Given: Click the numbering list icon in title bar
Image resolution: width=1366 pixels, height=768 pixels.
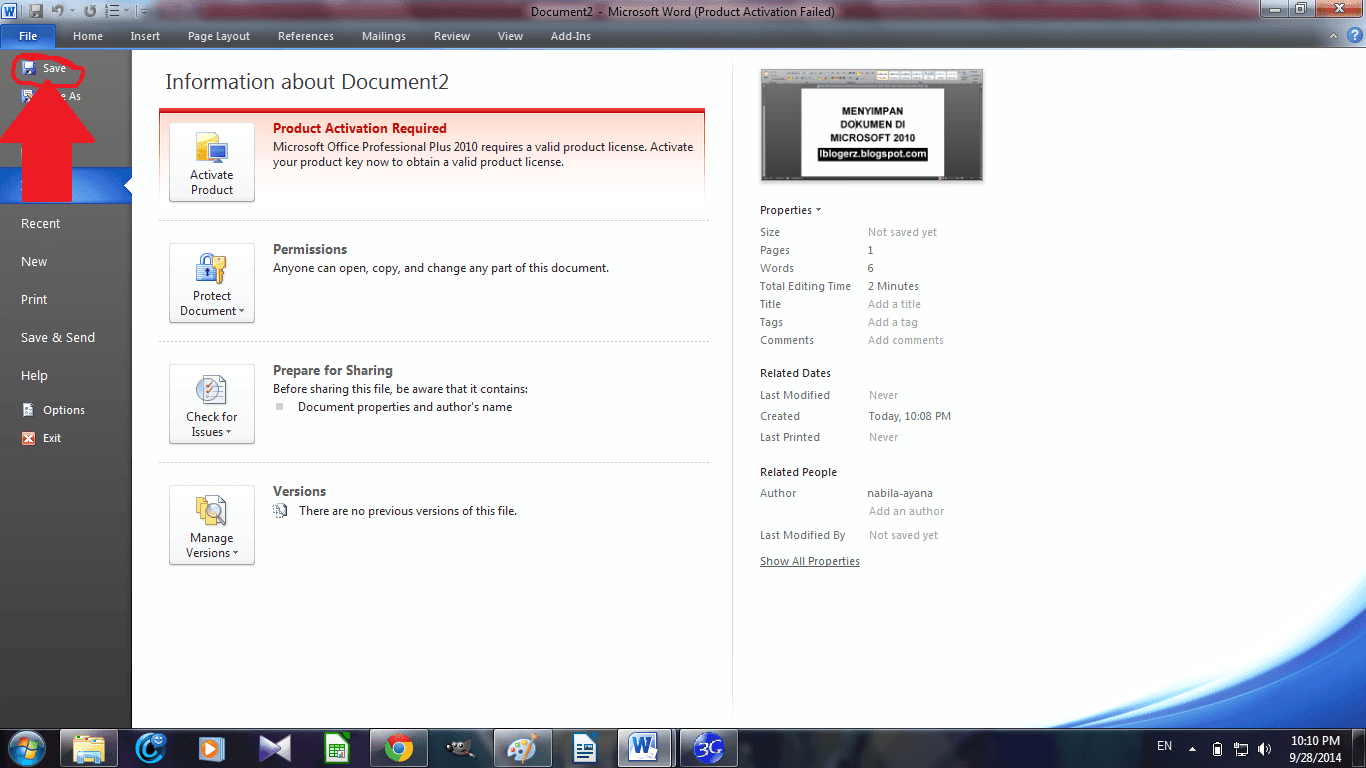Looking at the screenshot, I should point(112,11).
